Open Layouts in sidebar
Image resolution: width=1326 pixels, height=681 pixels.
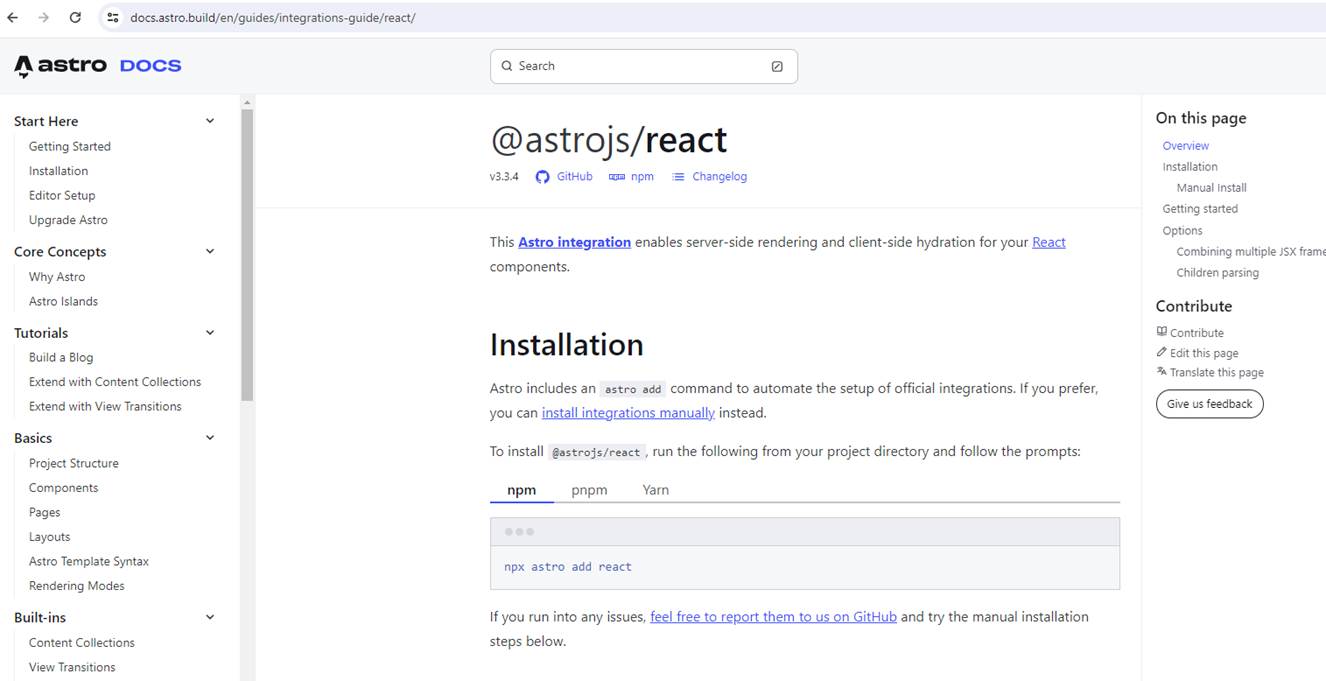49,537
